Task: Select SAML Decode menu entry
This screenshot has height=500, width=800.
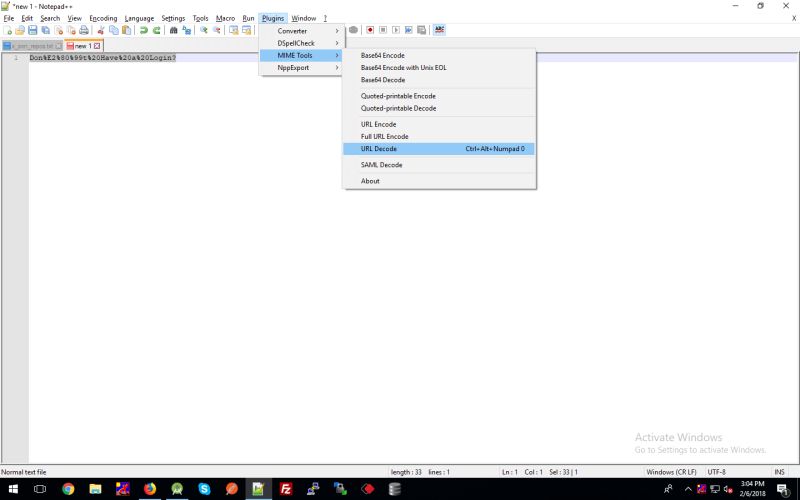Action: click(x=439, y=165)
